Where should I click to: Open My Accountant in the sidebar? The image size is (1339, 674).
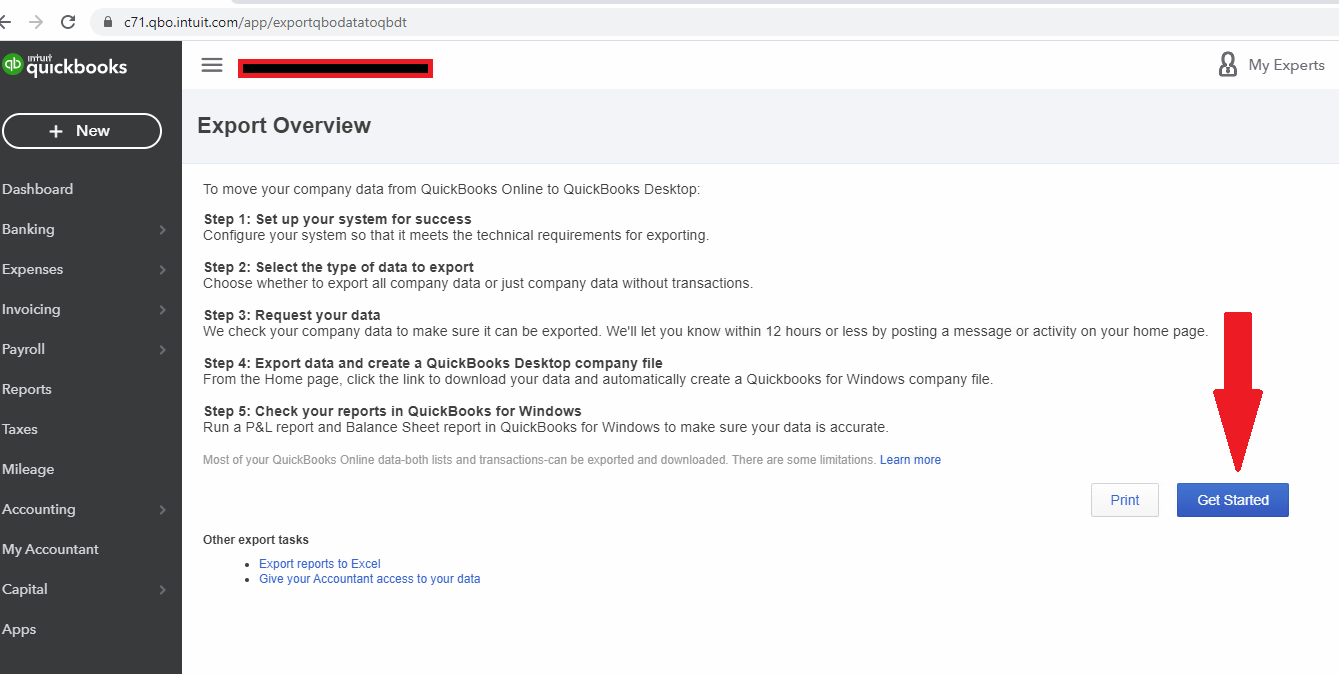(x=50, y=549)
